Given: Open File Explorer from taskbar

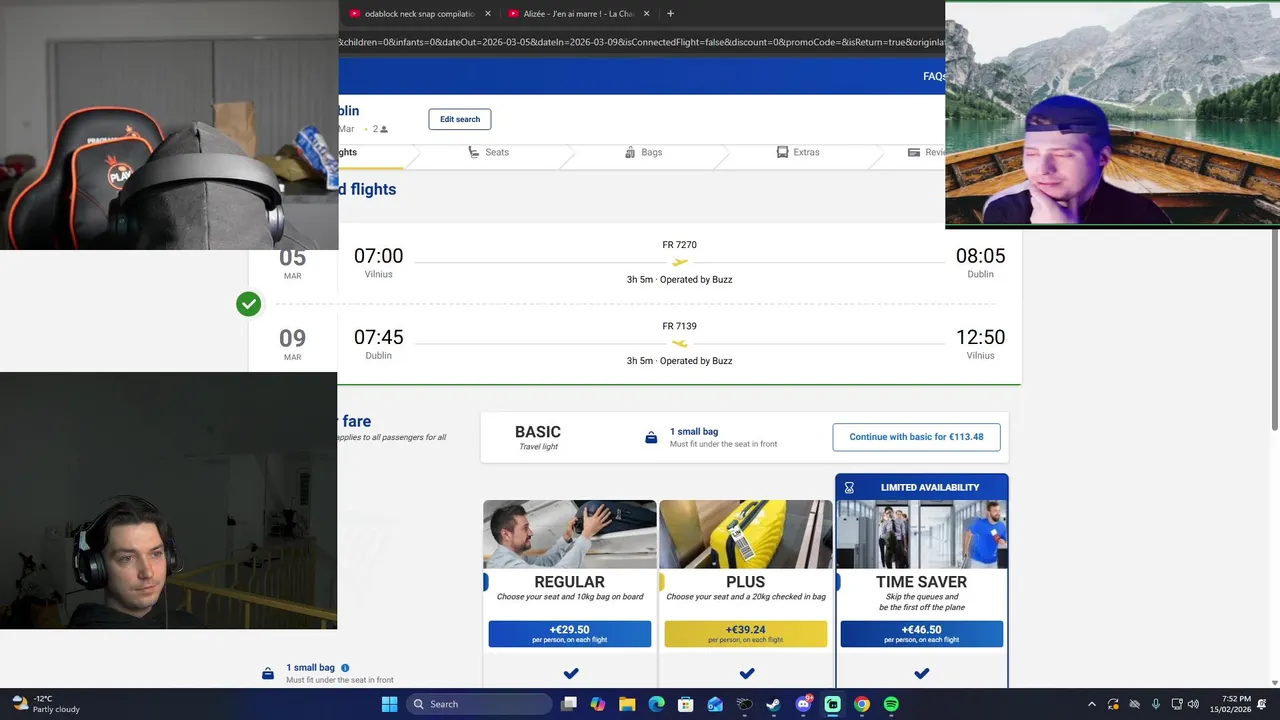Looking at the screenshot, I should 627,704.
